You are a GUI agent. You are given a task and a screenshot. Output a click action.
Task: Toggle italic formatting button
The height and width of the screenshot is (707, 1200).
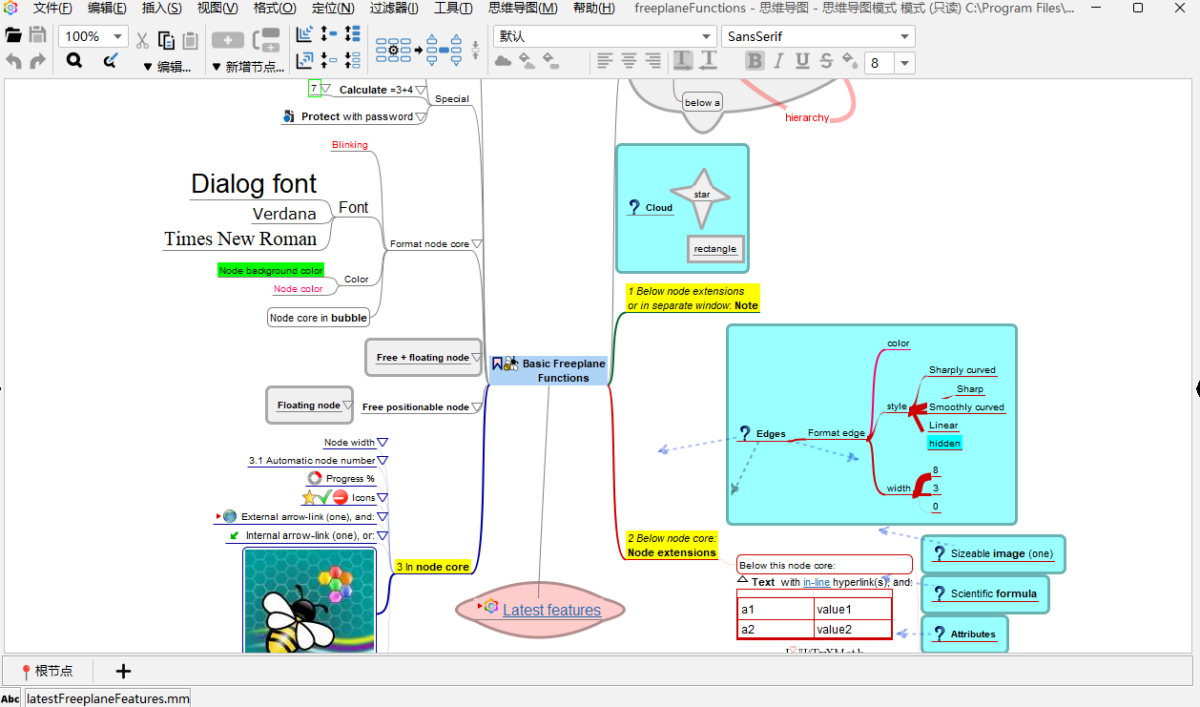(779, 61)
